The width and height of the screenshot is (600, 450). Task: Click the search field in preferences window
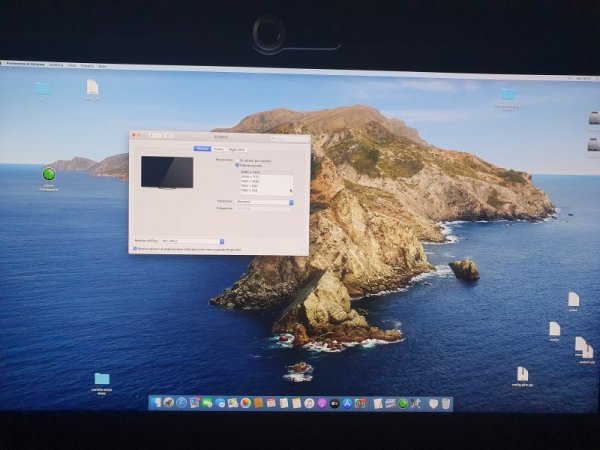(x=288, y=139)
